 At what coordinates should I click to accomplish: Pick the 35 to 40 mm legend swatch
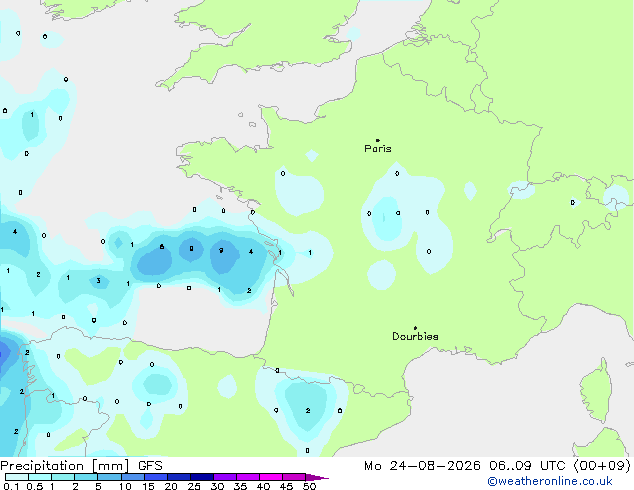pyautogui.click(x=247, y=477)
